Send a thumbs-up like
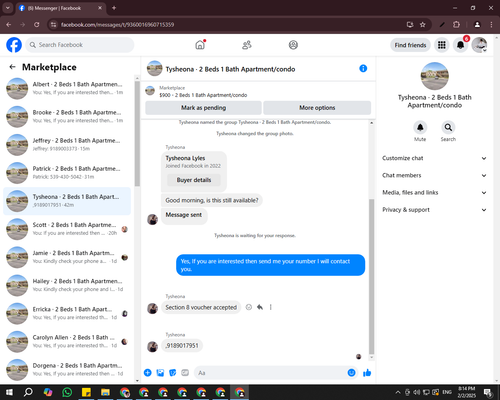 pyautogui.click(x=367, y=373)
